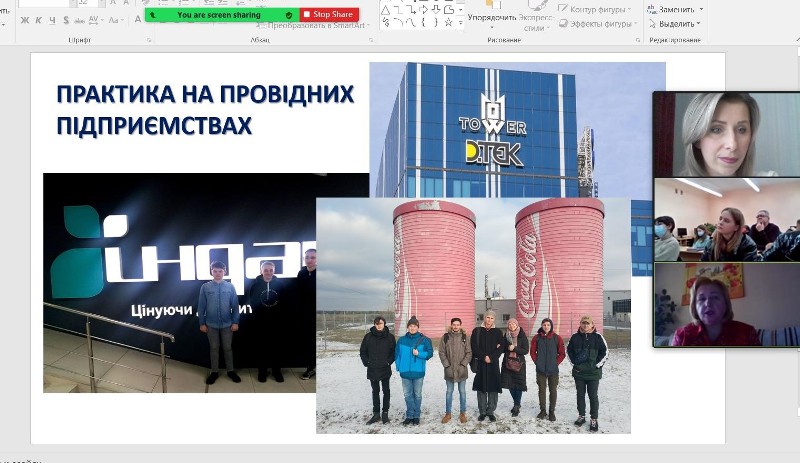Click the Заменить button
Viewport: 800px width, 463px height.
click(x=672, y=9)
